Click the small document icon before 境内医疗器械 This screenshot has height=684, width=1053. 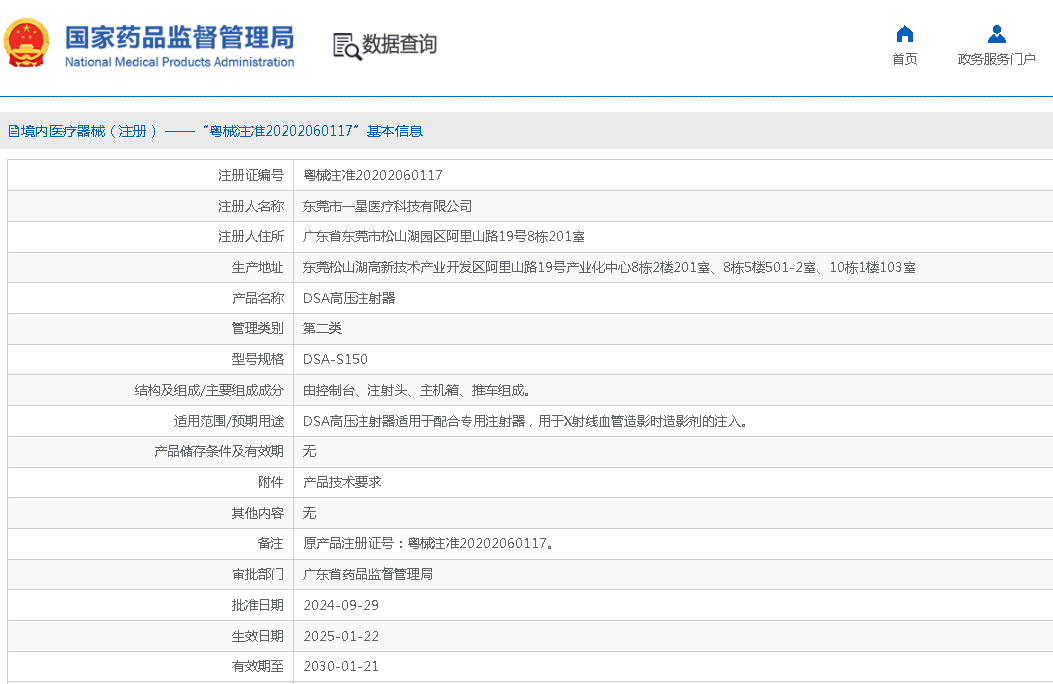[x=14, y=131]
